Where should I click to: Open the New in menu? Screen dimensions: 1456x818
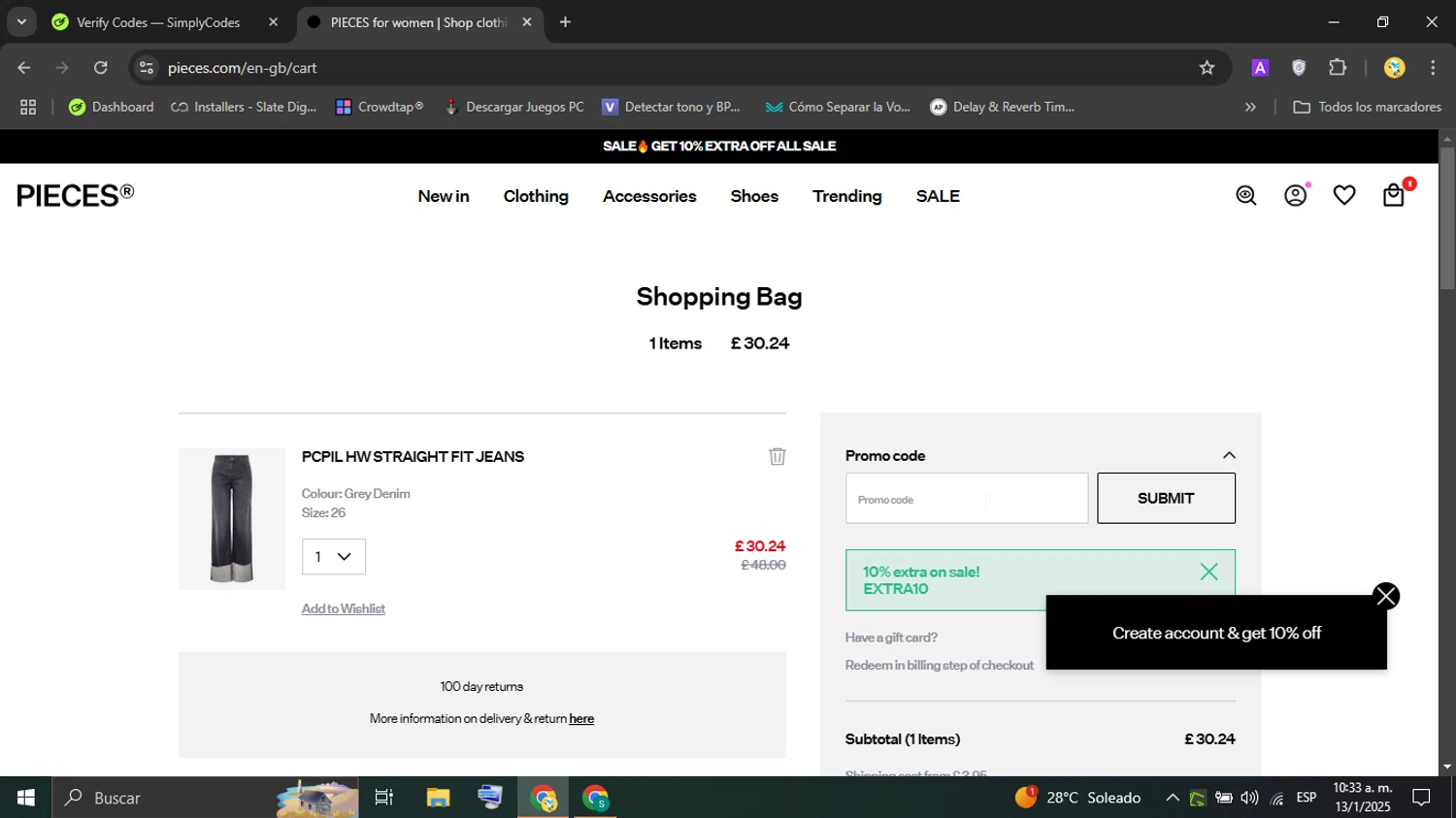coord(444,196)
